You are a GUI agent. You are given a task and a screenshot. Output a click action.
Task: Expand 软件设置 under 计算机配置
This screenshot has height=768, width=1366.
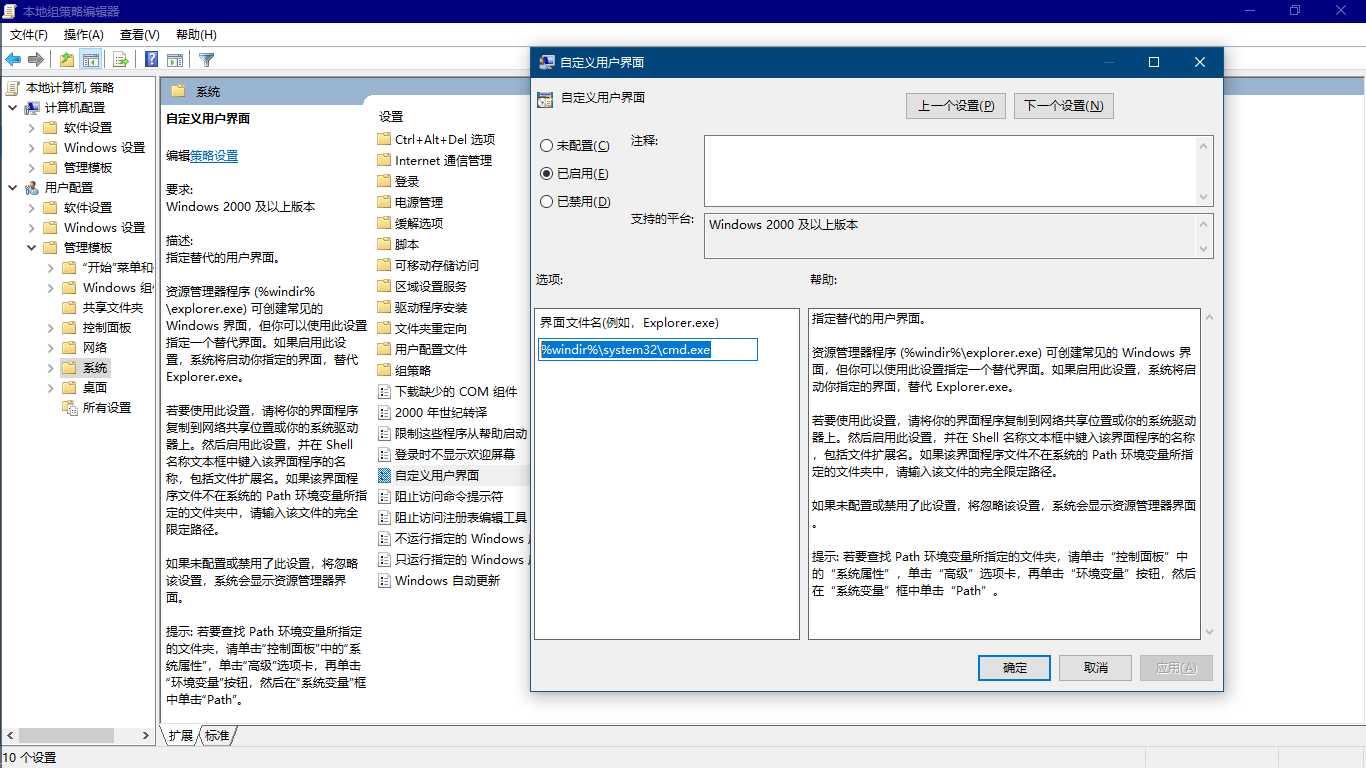pos(31,128)
